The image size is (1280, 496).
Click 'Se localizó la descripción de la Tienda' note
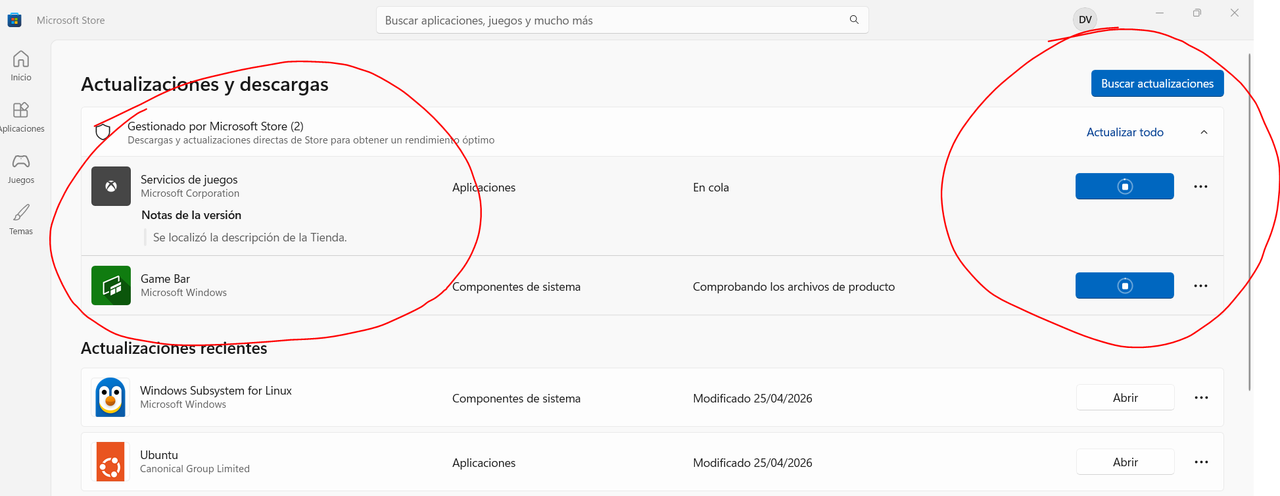pyautogui.click(x=250, y=237)
